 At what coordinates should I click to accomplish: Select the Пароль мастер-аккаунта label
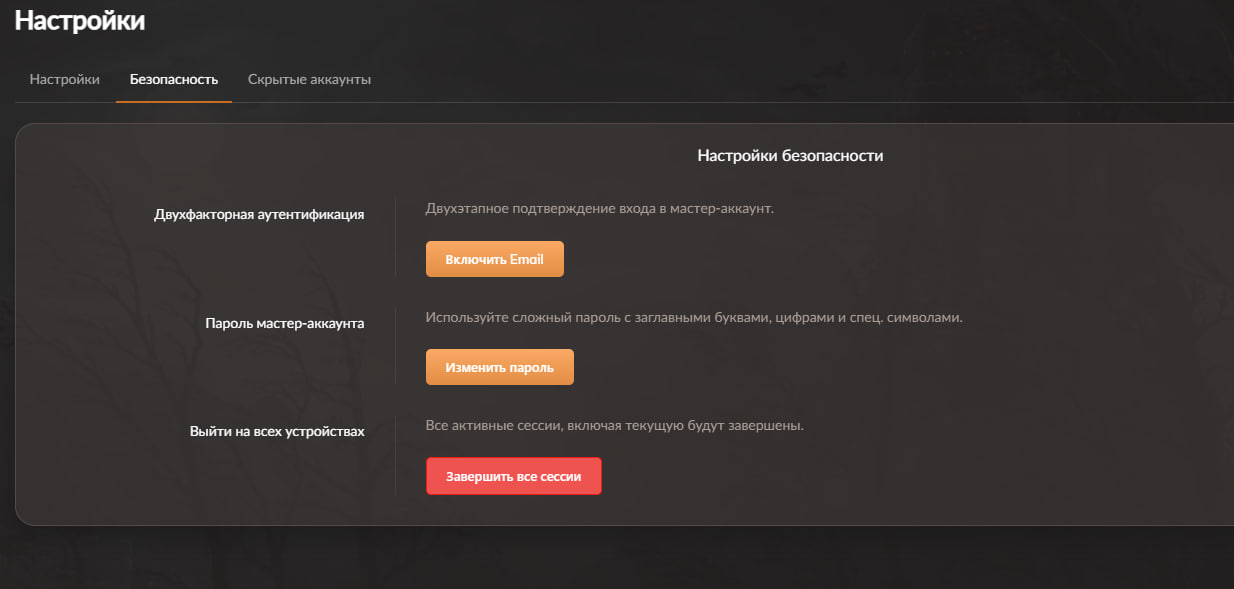pyautogui.click(x=285, y=323)
